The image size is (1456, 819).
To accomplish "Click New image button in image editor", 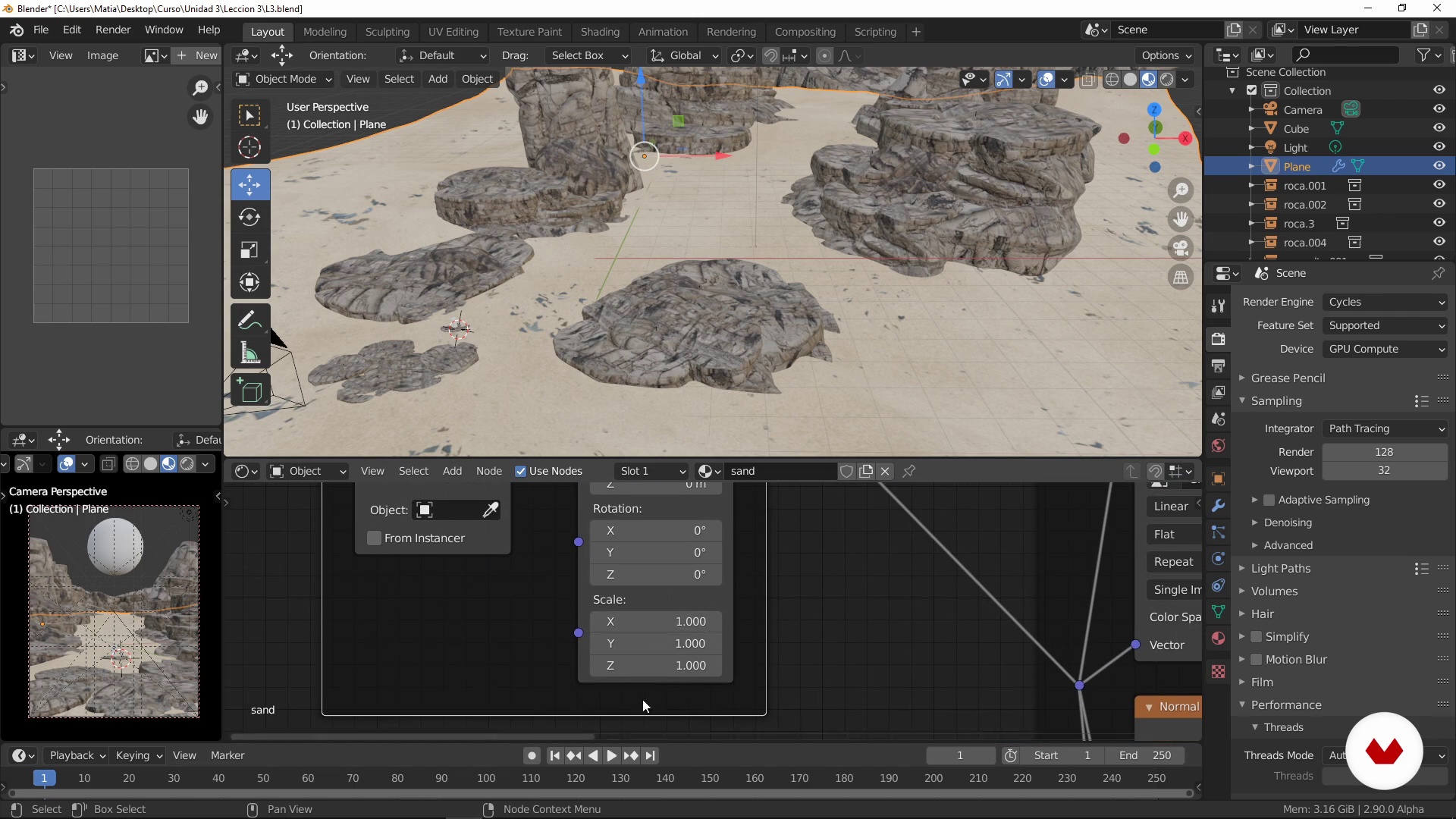I will coord(197,55).
